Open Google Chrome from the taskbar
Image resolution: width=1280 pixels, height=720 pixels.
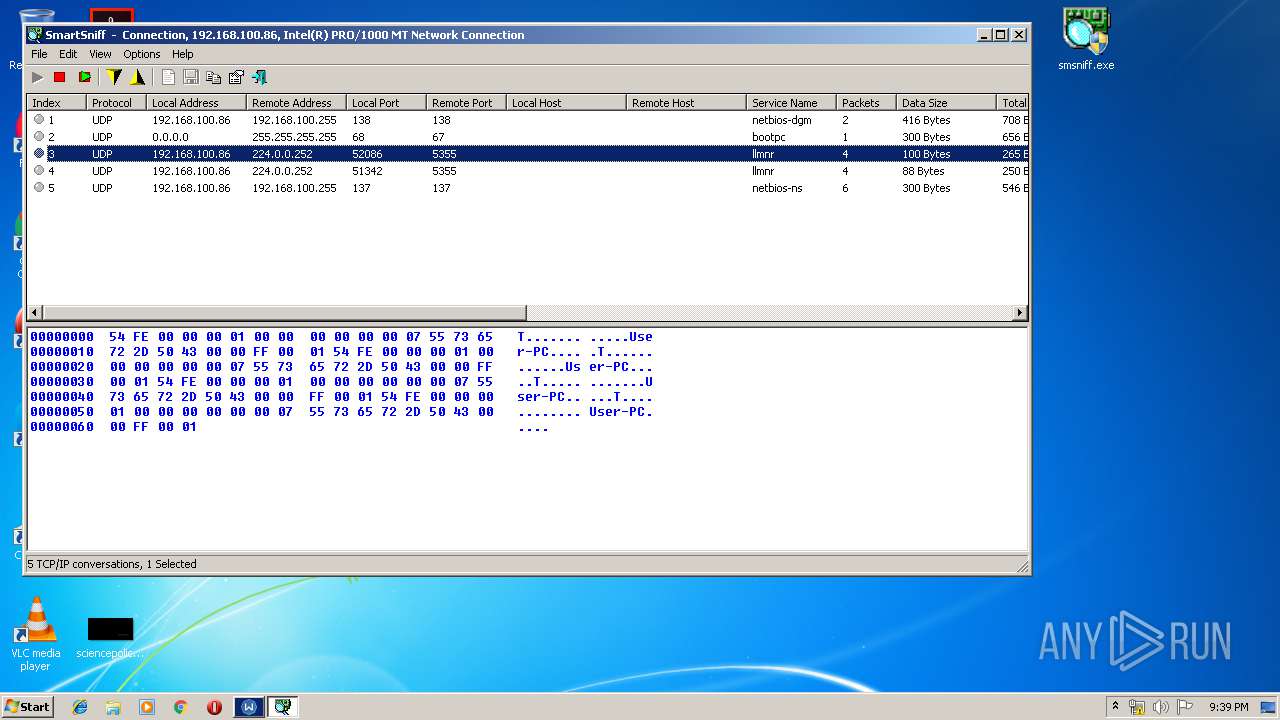(180, 707)
